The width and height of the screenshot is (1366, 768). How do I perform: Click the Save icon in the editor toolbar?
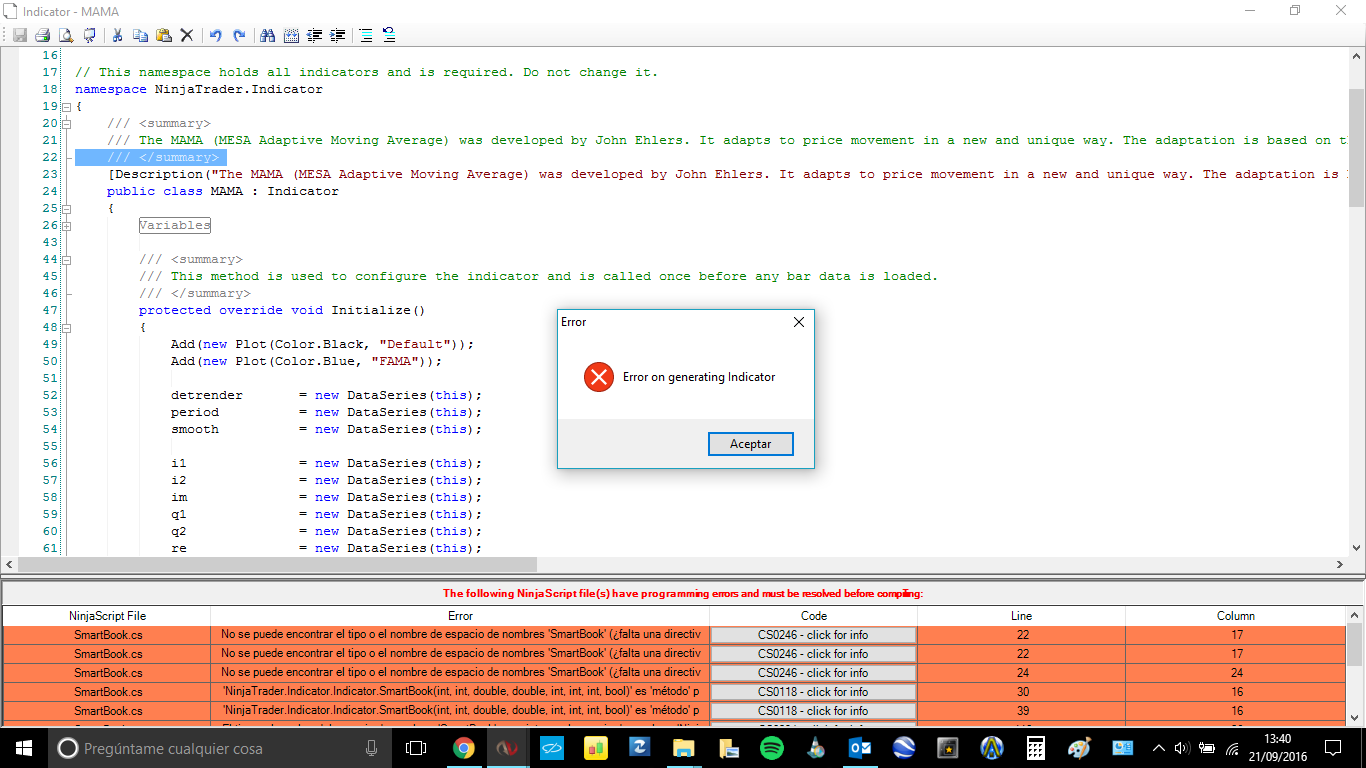pos(20,35)
